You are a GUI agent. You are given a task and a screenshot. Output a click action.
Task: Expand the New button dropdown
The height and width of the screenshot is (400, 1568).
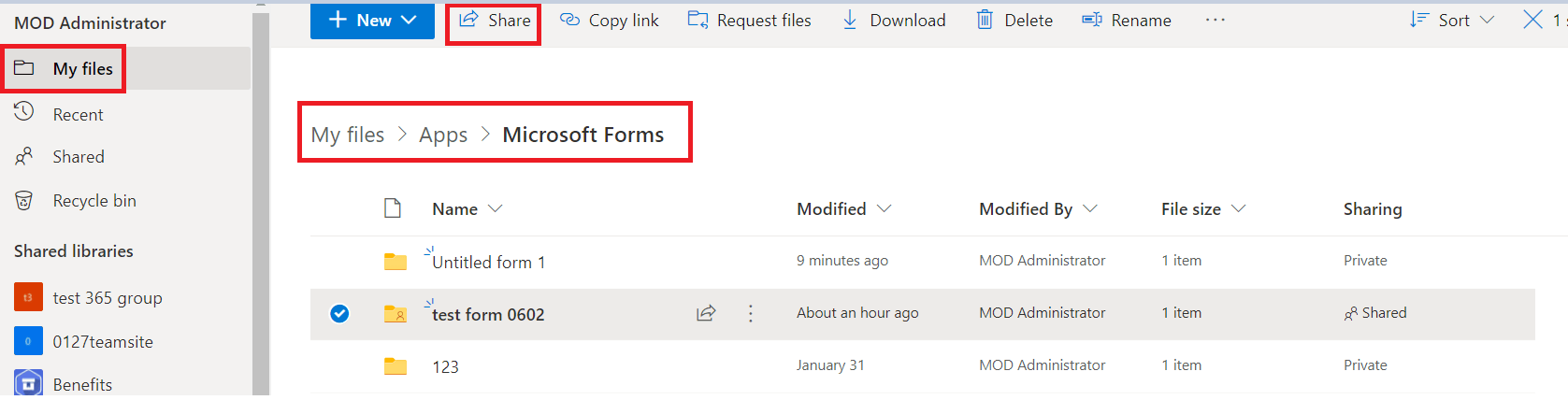click(x=409, y=20)
